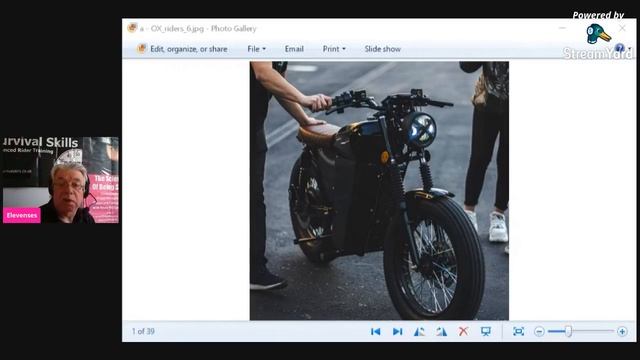
Task: Close the Photo Gallery window
Action: (x=622, y=28)
